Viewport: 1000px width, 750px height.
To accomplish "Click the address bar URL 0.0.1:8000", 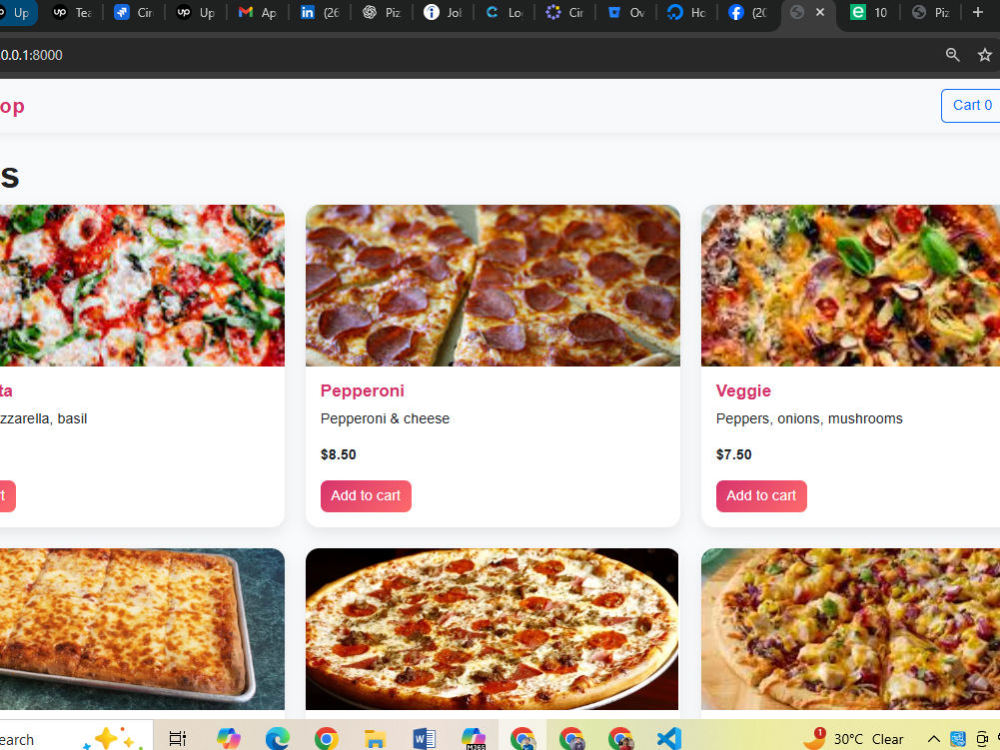I will coord(31,55).
